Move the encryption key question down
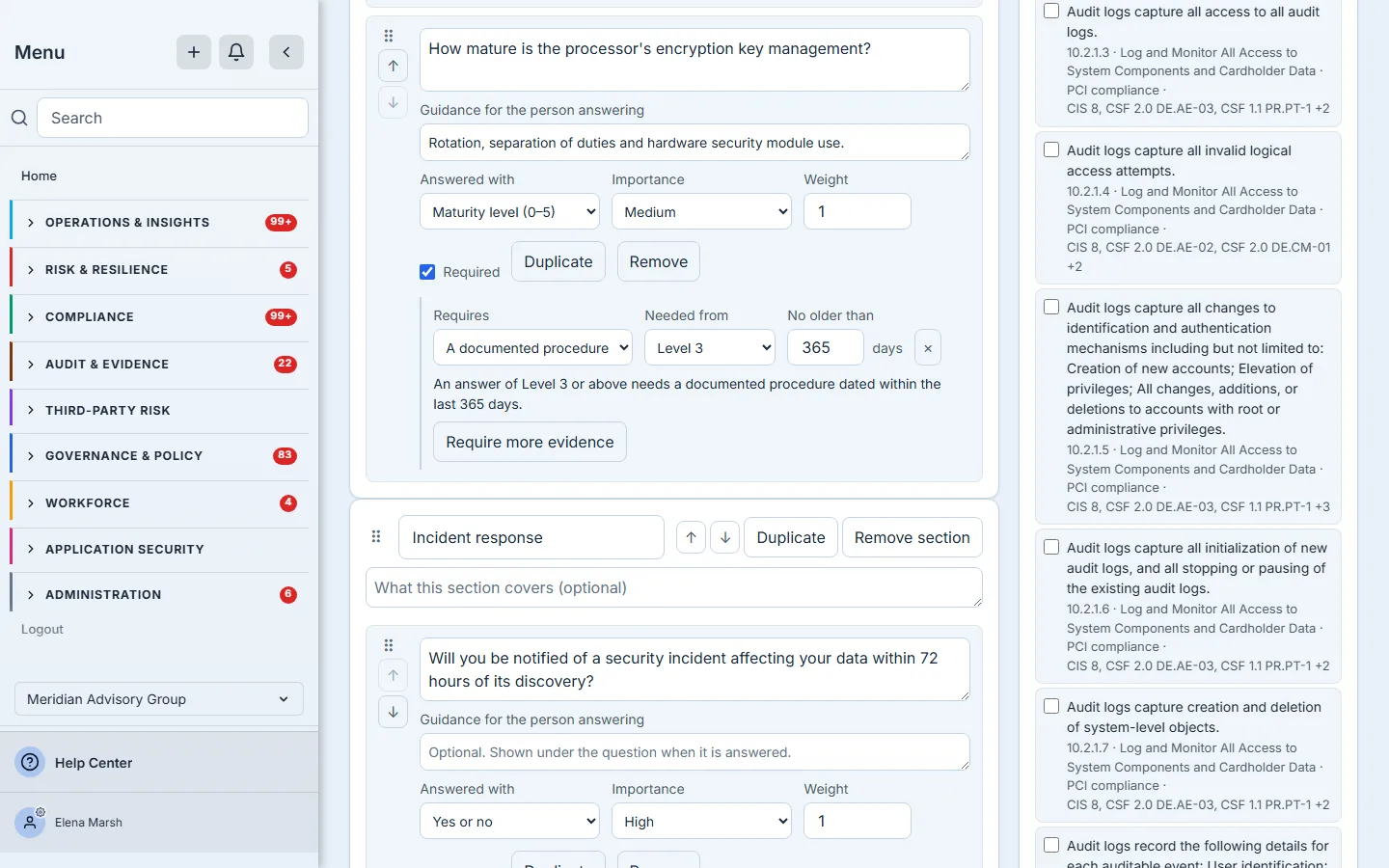This screenshot has height=868, width=1389. (394, 102)
